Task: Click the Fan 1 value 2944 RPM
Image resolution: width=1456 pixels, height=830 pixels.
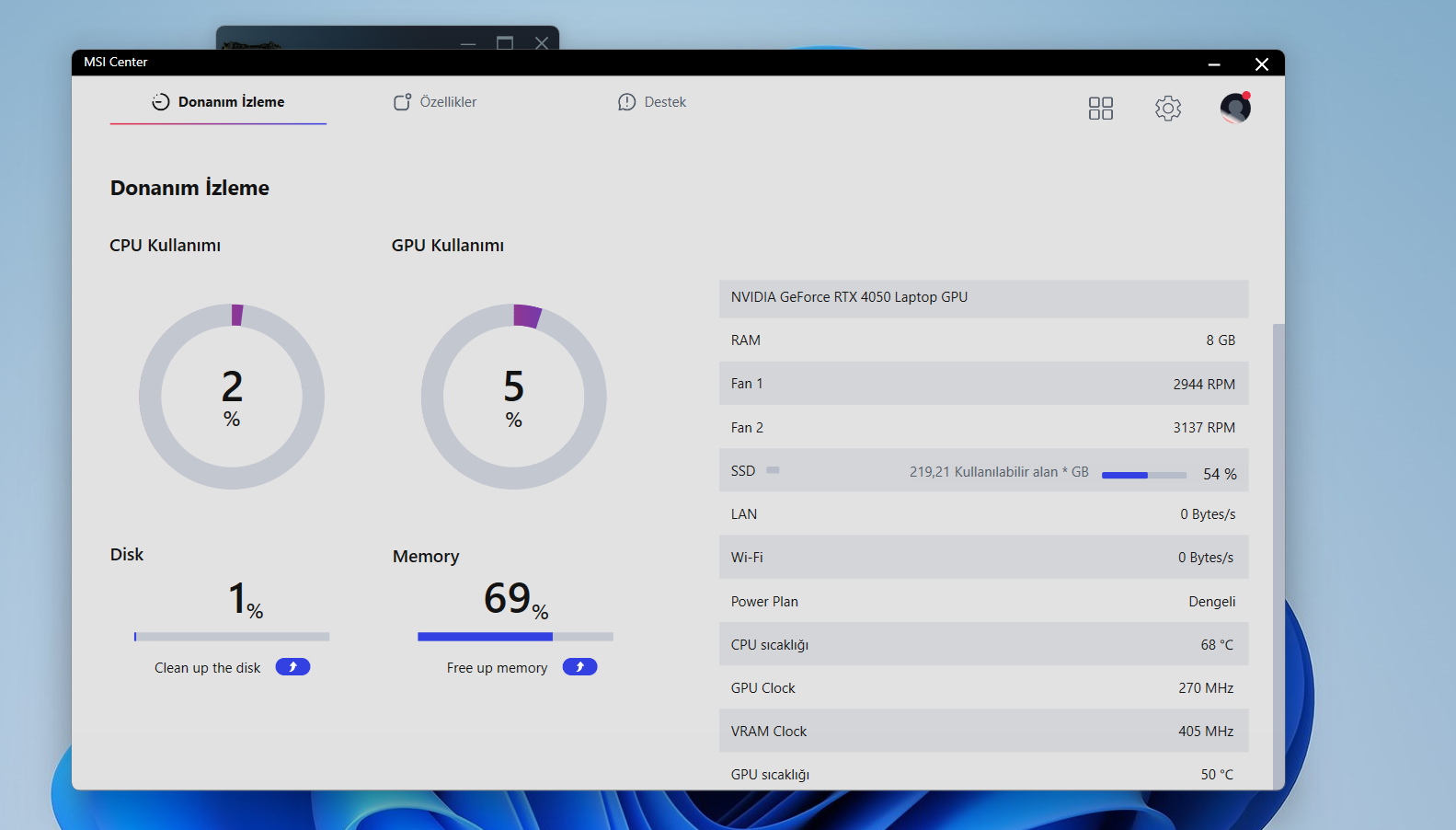Action: (x=1204, y=385)
